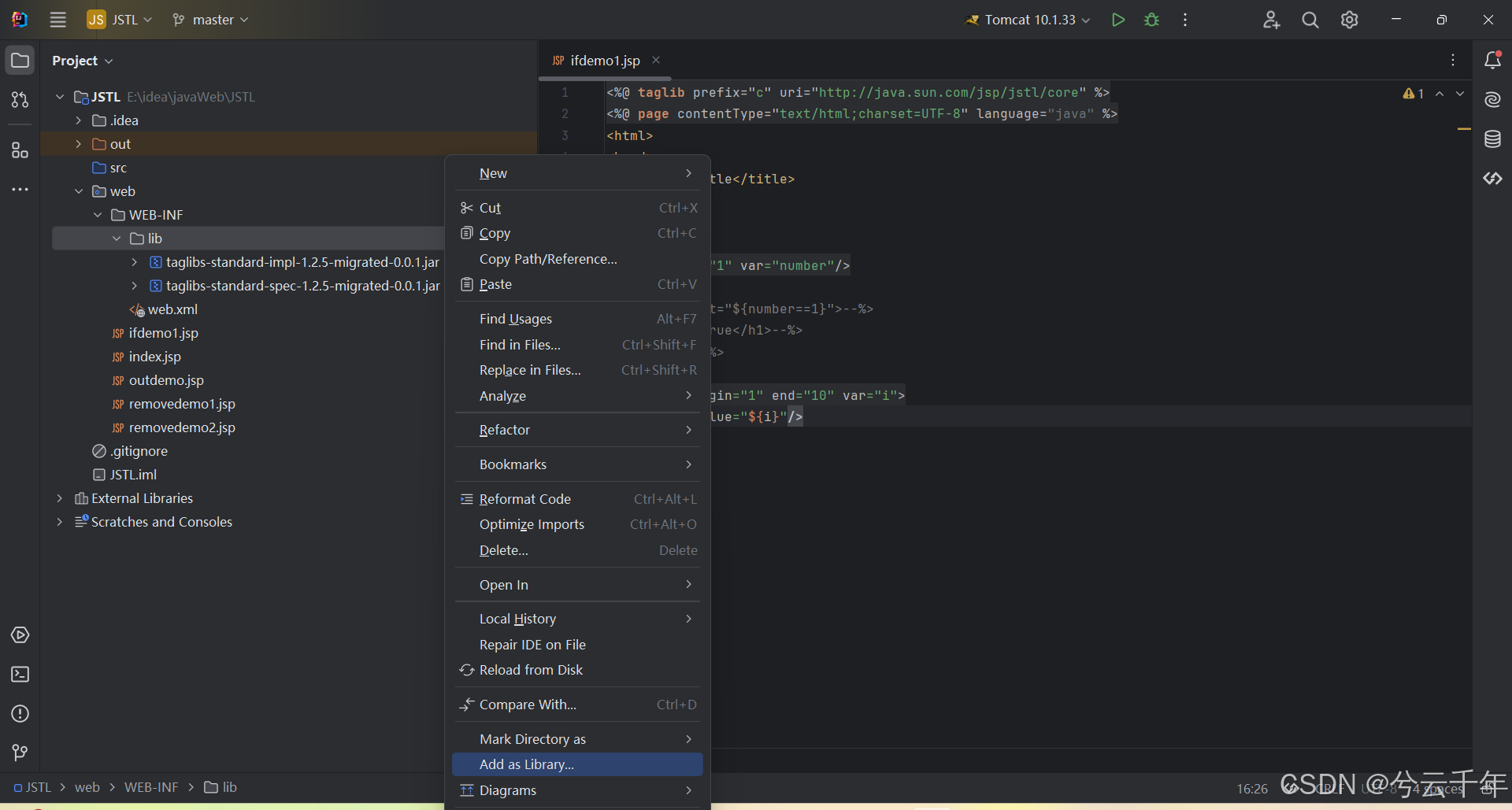Open the Terminal tool window

[20, 675]
